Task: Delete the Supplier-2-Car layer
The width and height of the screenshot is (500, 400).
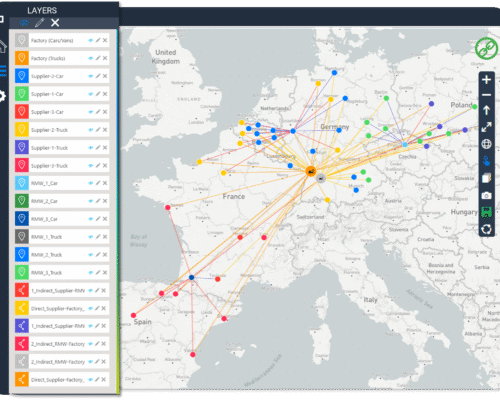Action: pyautogui.click(x=105, y=76)
